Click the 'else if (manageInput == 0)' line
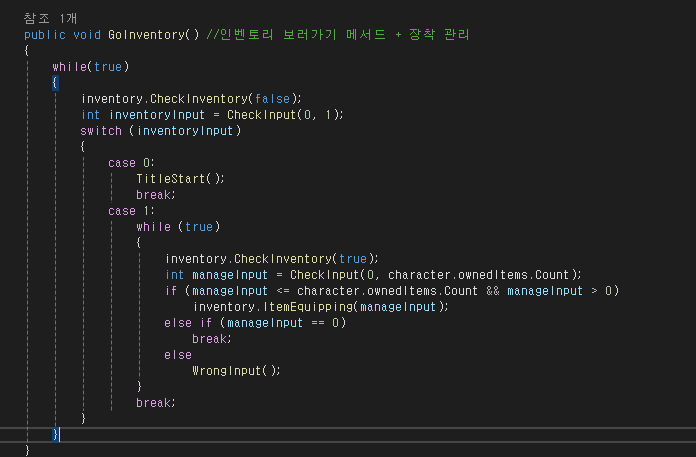Screen dimensions: 696x457 pos(255,323)
